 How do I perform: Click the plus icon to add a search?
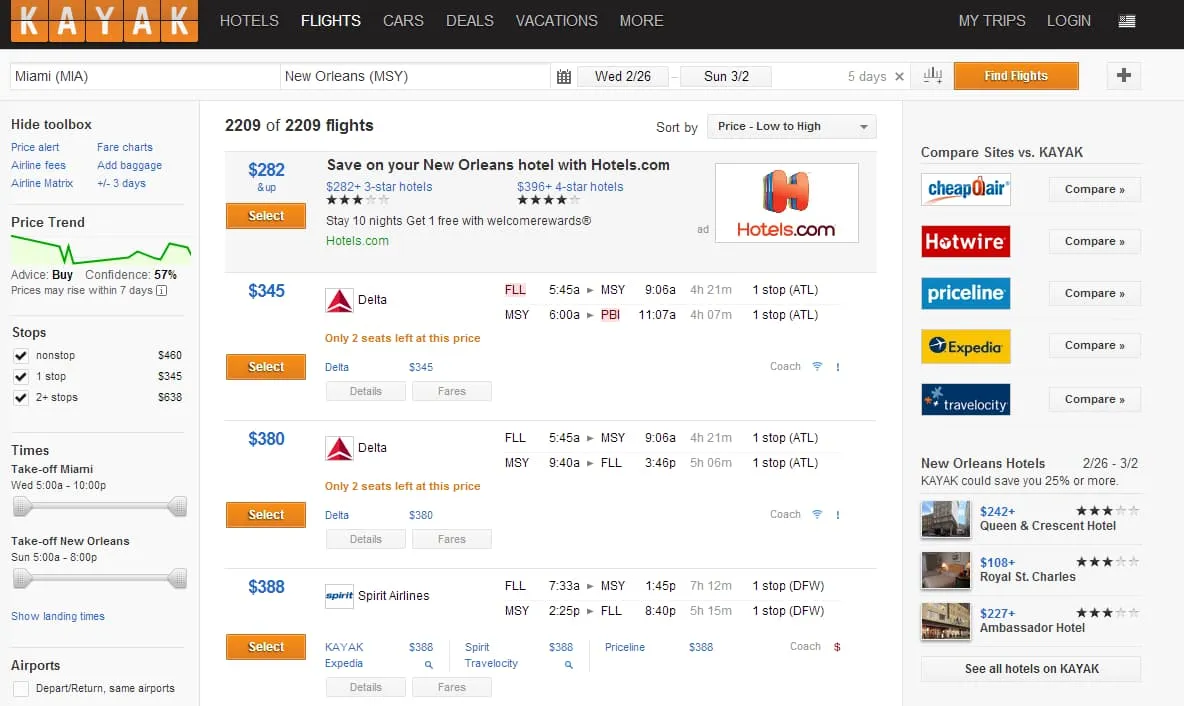[x=1123, y=75]
